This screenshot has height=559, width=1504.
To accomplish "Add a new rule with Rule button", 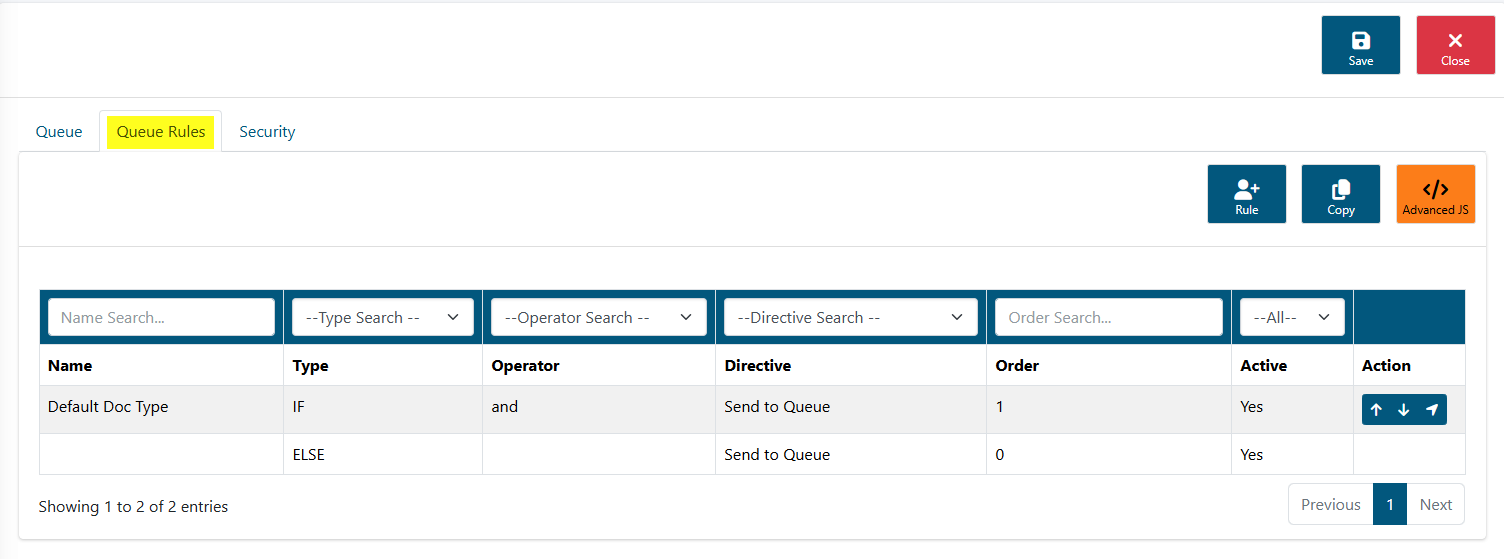I will pos(1247,194).
